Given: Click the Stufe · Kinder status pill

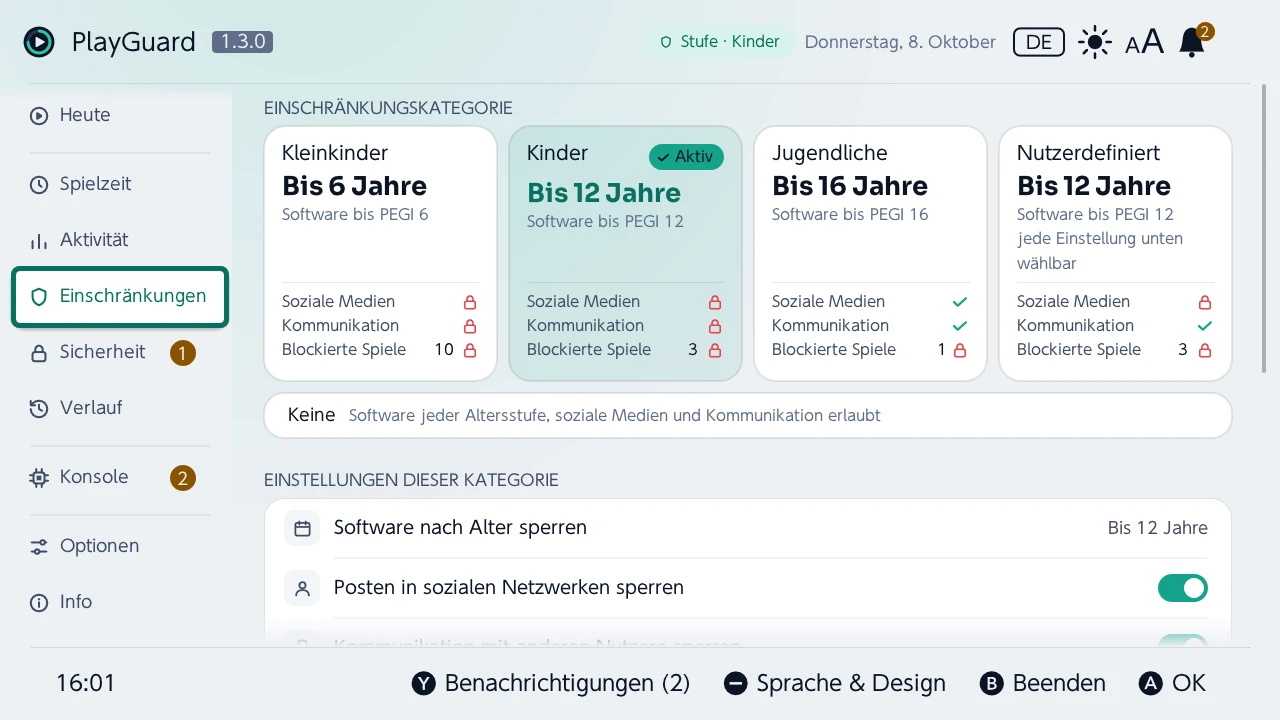Looking at the screenshot, I should click(719, 42).
